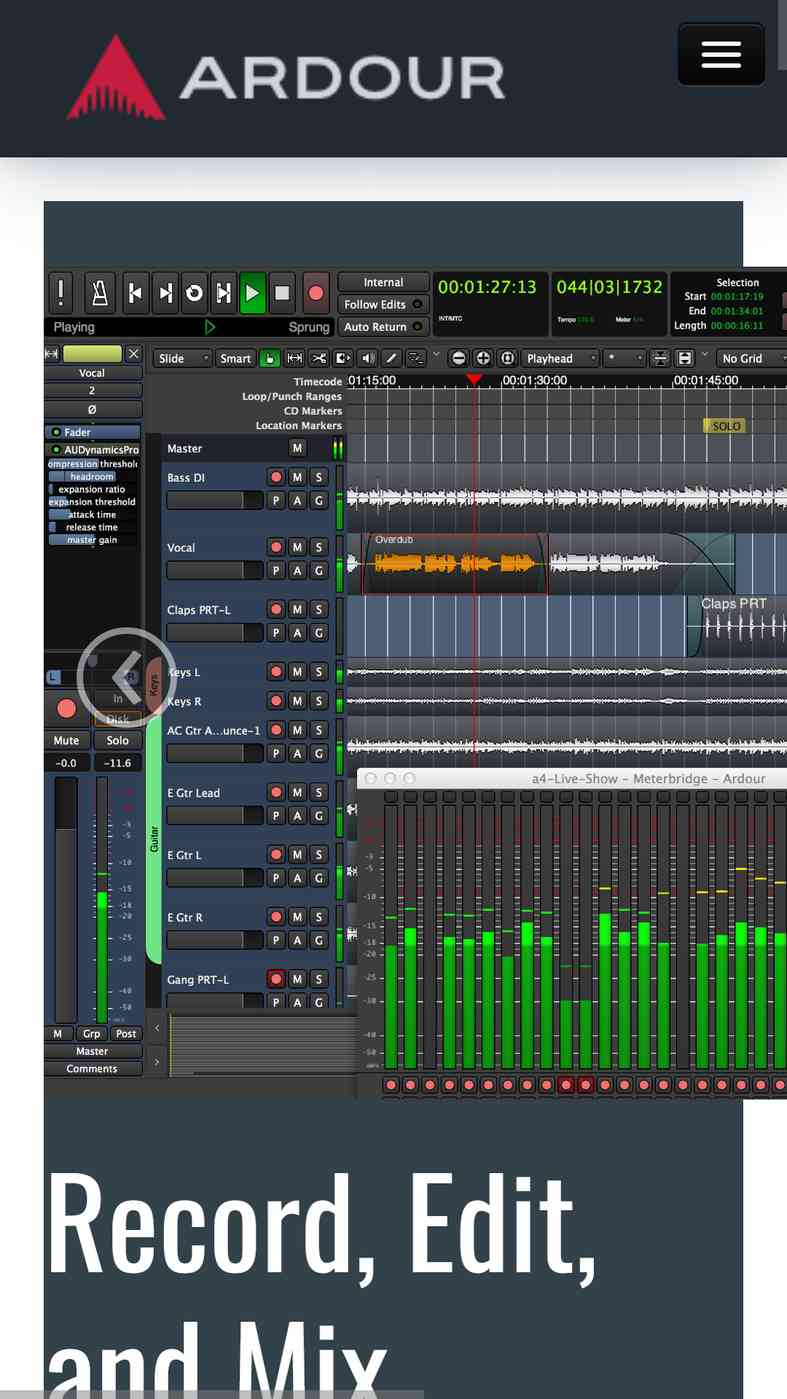The width and height of the screenshot is (787, 1399).
Task: Open the No Grid snap dropdown
Action: coord(751,358)
